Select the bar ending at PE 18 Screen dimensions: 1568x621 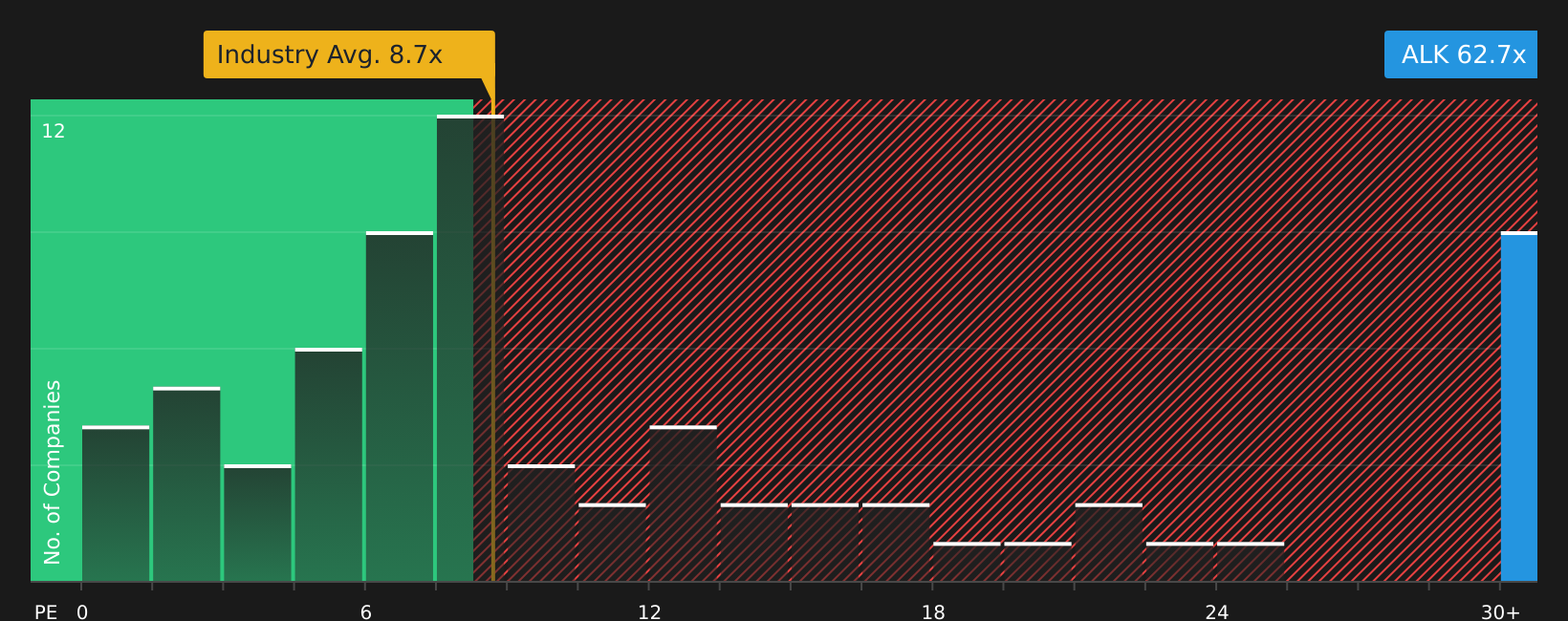tap(896, 543)
